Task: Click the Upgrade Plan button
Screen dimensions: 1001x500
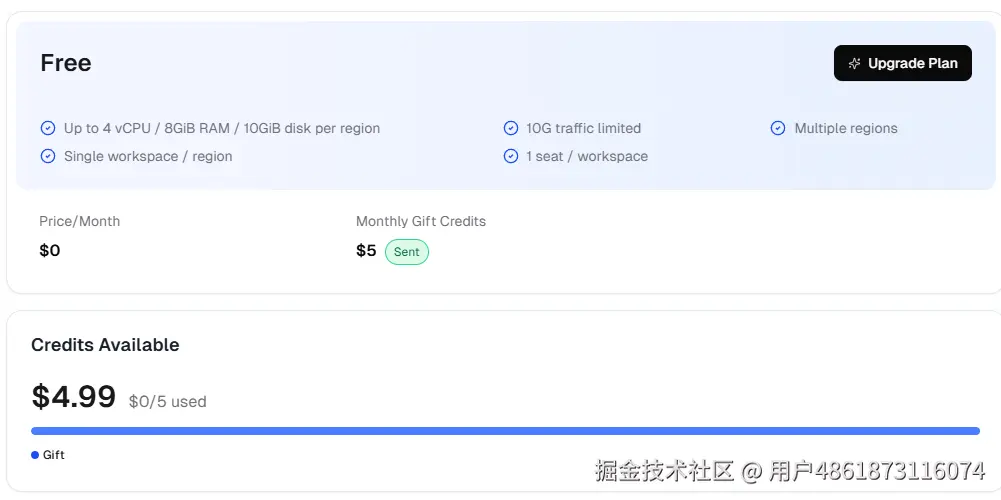Action: click(902, 63)
